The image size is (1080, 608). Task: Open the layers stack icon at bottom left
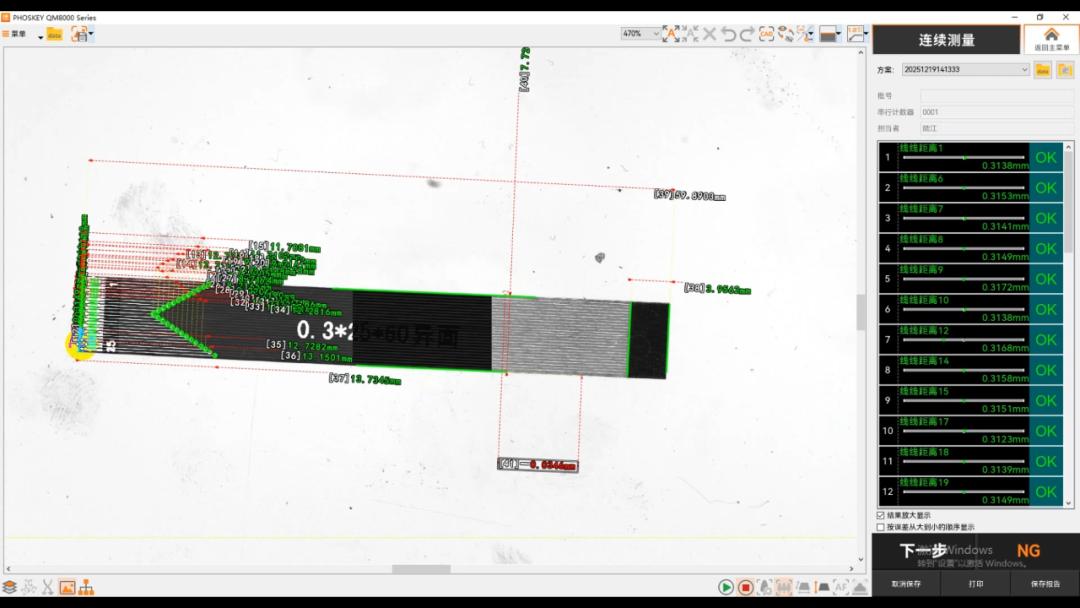click(10, 587)
